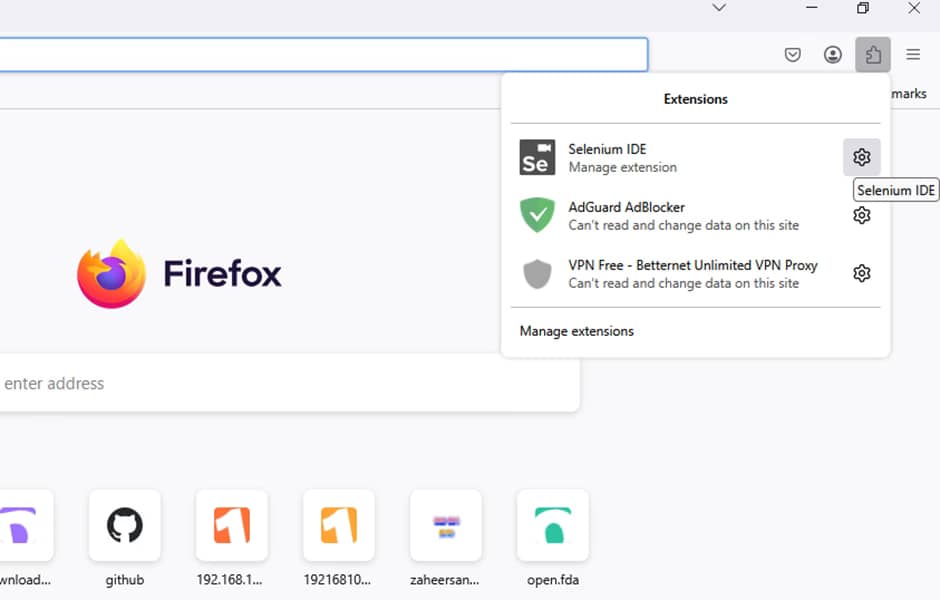940x600 pixels.
Task: Restore down the Firefox window
Action: tap(863, 8)
